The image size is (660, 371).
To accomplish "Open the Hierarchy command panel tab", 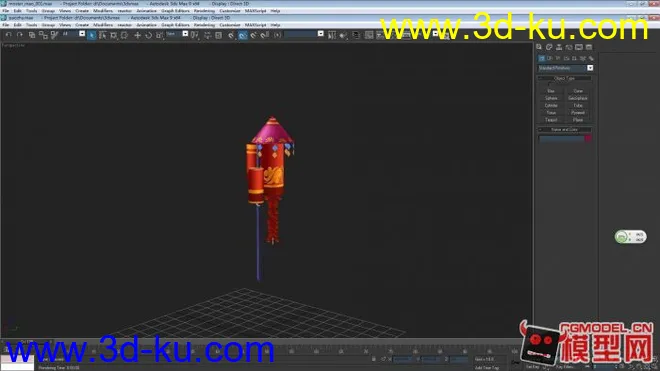I will click(x=559, y=47).
